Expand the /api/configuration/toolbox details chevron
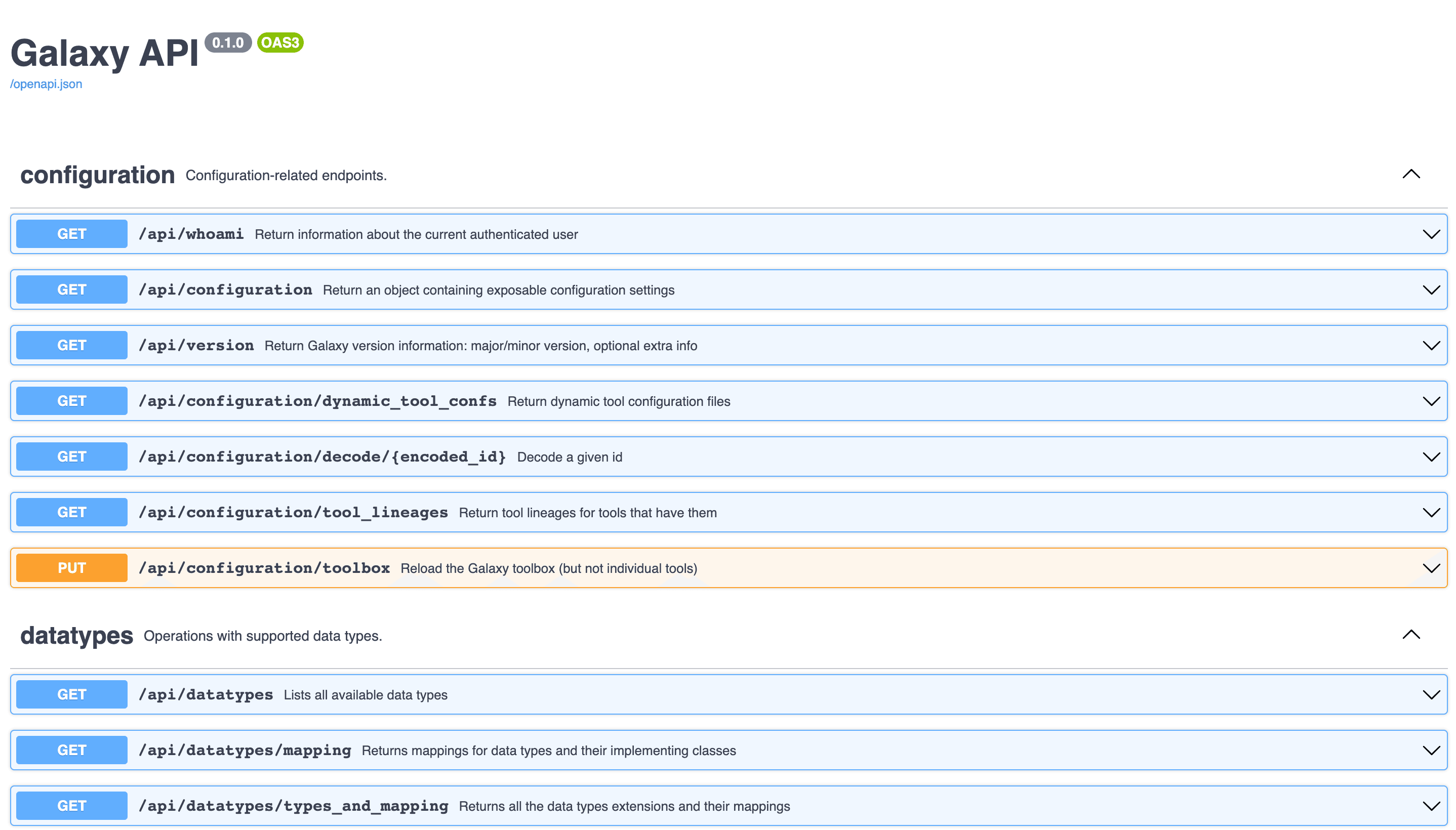The width and height of the screenshot is (1456, 830). (x=1431, y=567)
